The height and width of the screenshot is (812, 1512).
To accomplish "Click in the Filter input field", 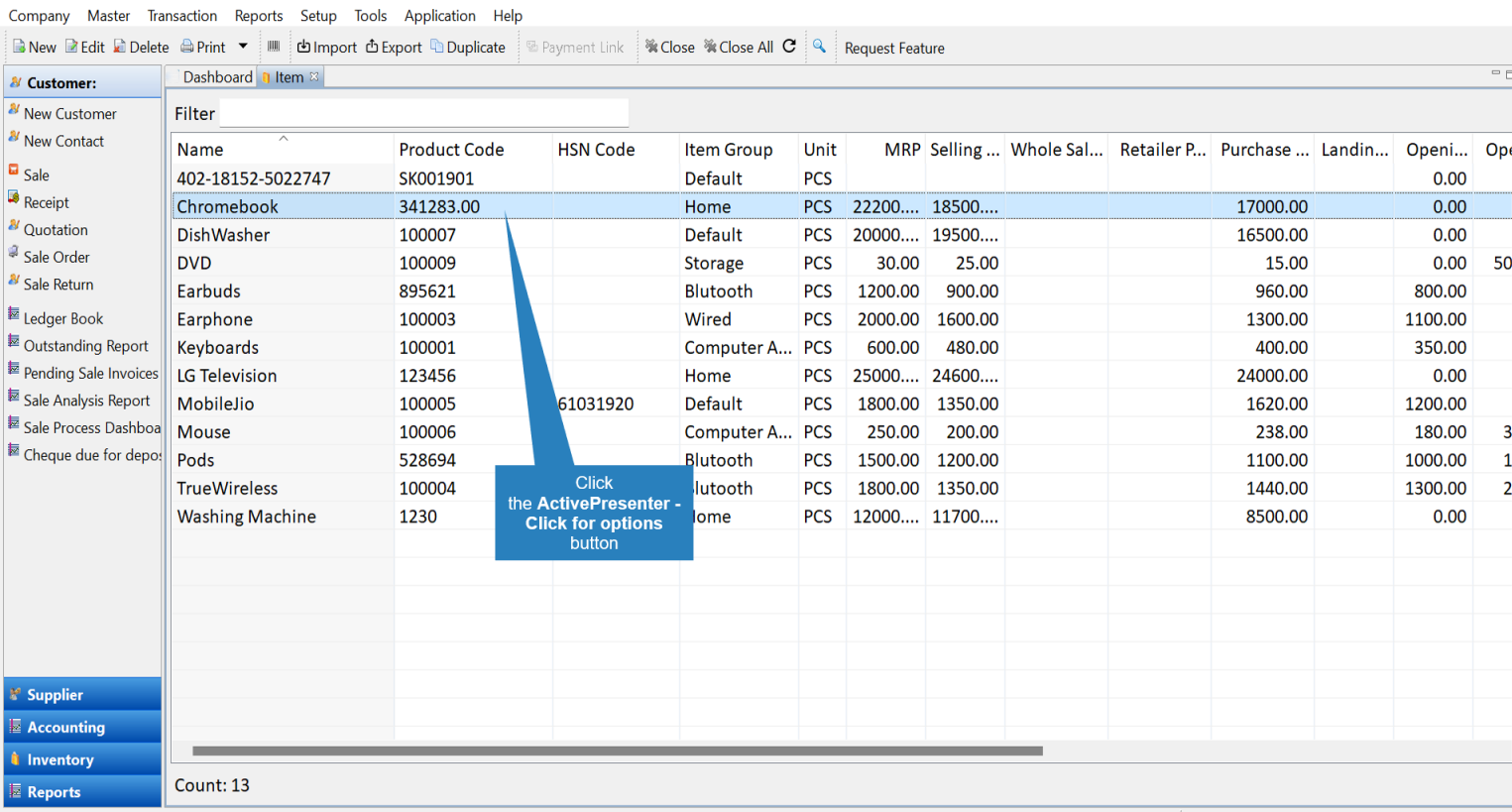I will point(424,113).
